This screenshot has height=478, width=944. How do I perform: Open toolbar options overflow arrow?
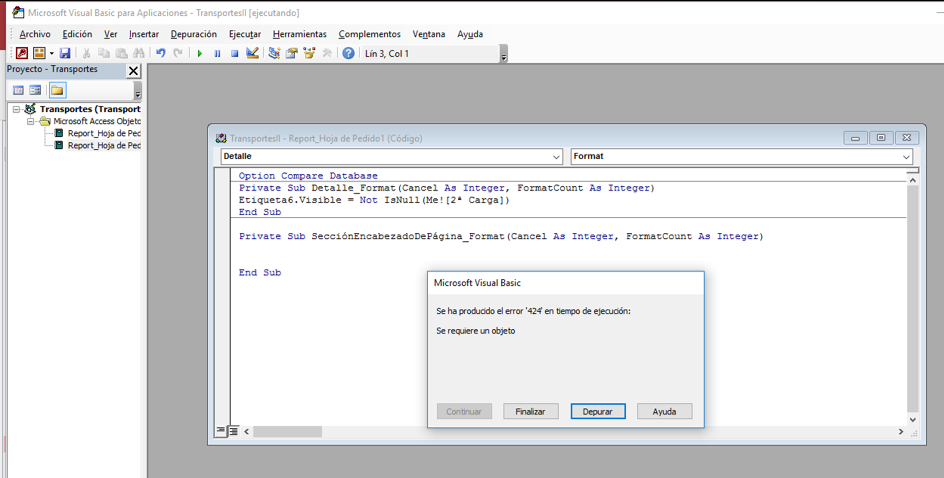[x=504, y=56]
